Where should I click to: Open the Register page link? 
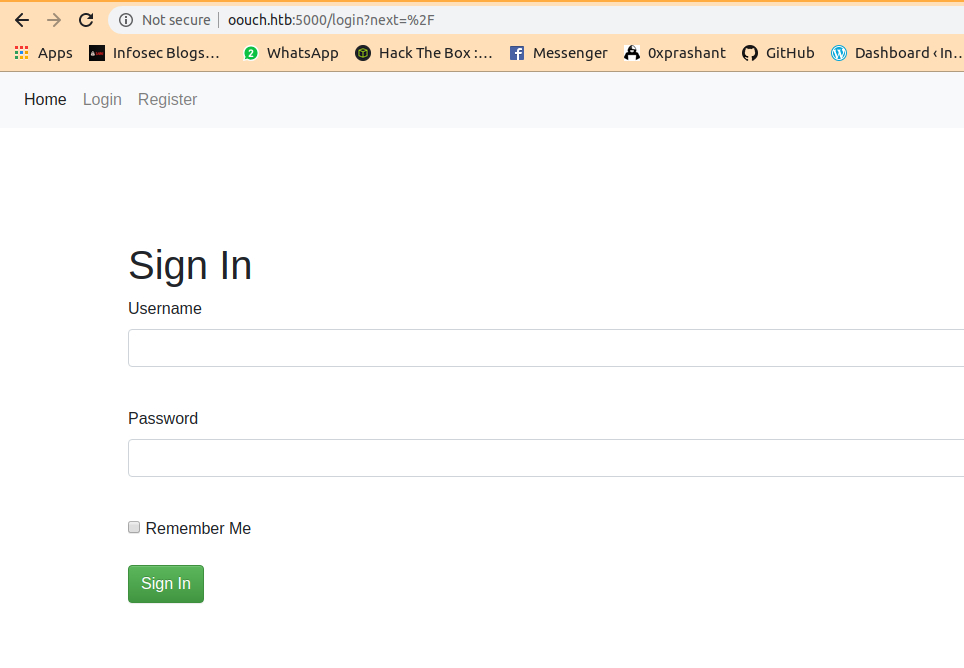tap(167, 99)
